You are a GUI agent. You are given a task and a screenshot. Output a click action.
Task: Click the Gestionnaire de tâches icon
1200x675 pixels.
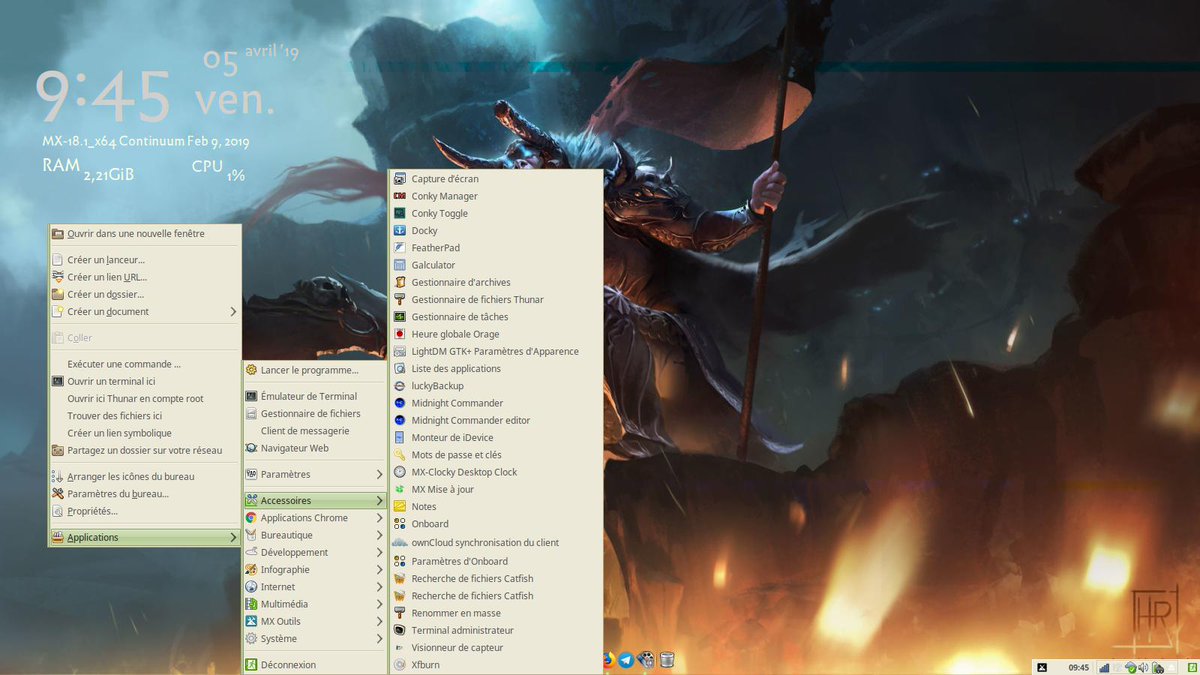[x=400, y=317]
